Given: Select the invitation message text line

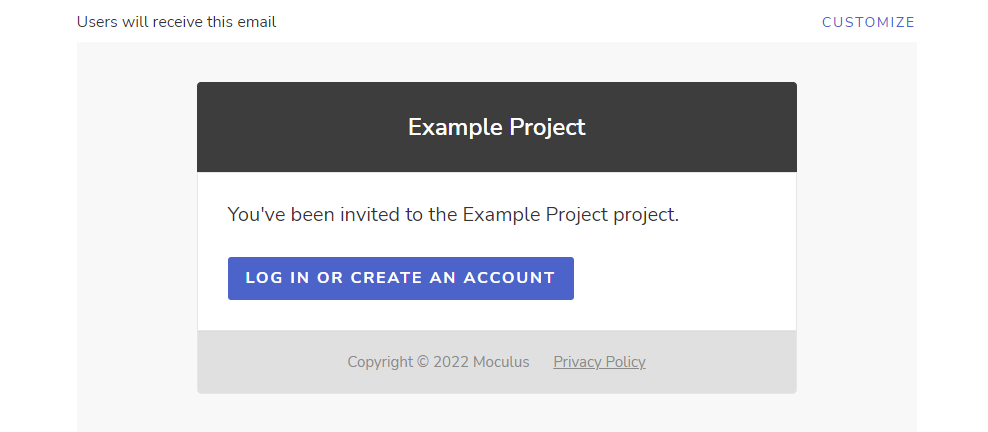Looking at the screenshot, I should click(x=453, y=215).
